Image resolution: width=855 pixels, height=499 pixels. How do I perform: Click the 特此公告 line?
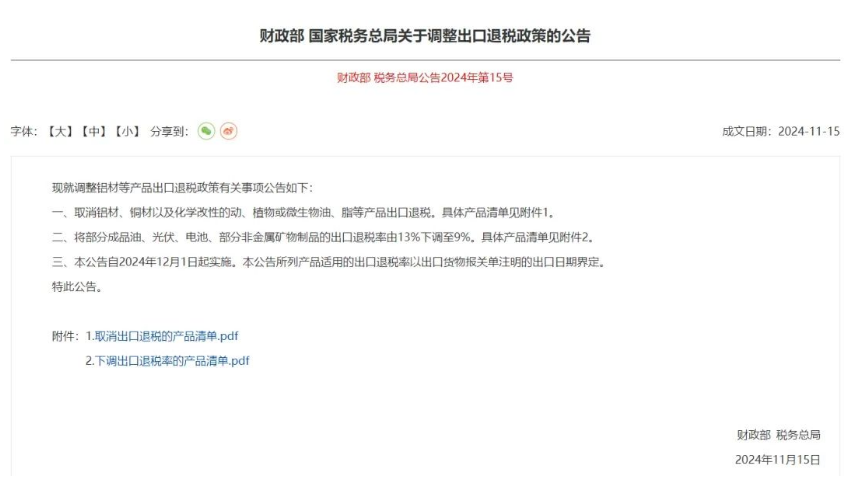tap(77, 287)
